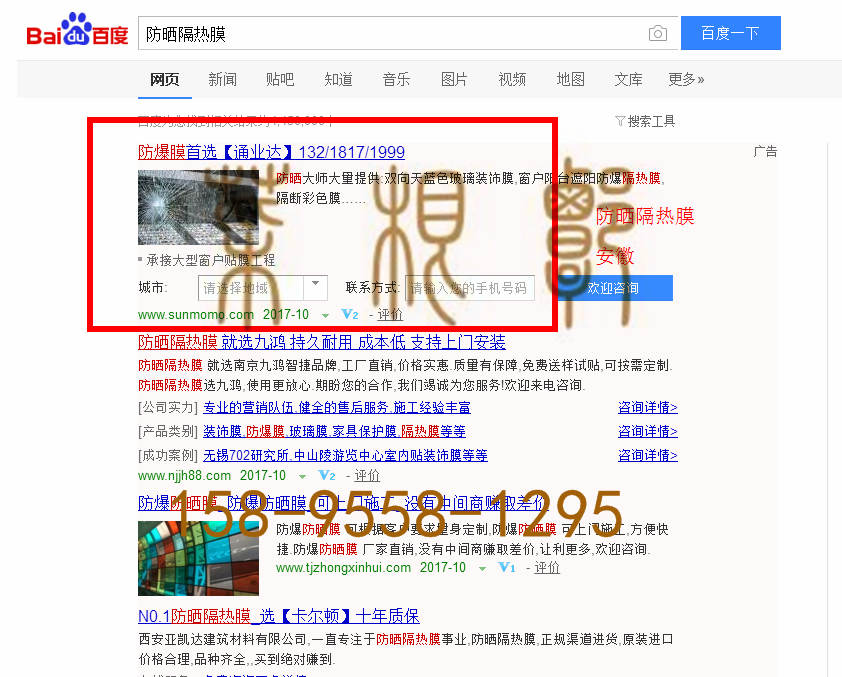Switch to the 图片 tab
The height and width of the screenshot is (677, 842).
(x=454, y=79)
